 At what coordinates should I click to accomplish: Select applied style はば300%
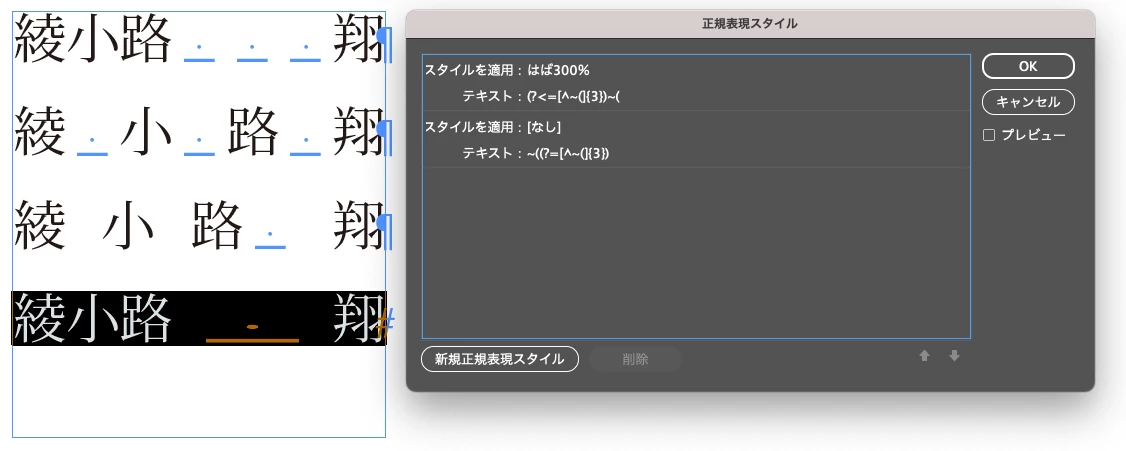coord(558,70)
